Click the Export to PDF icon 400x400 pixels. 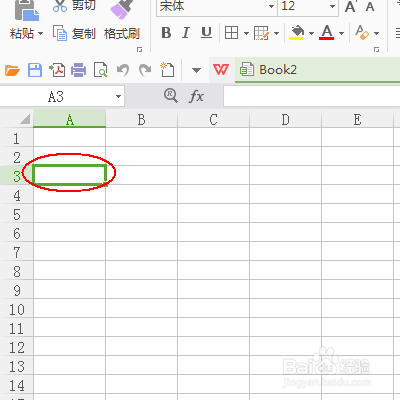57,70
